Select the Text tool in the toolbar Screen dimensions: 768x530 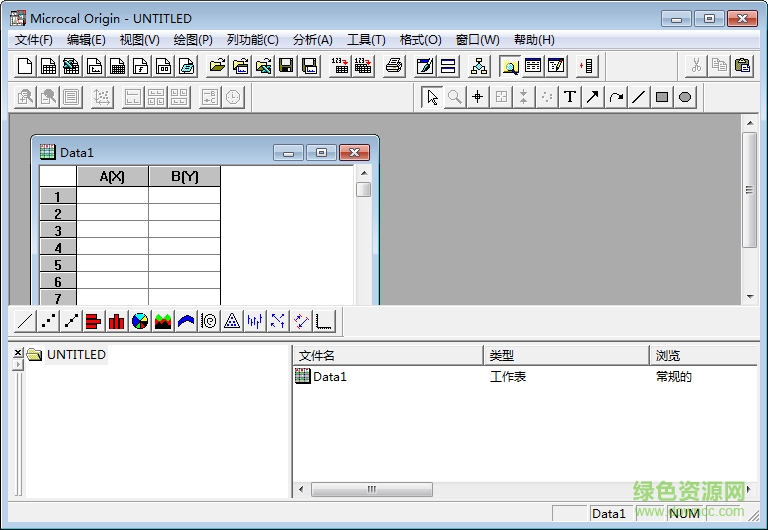tap(570, 97)
